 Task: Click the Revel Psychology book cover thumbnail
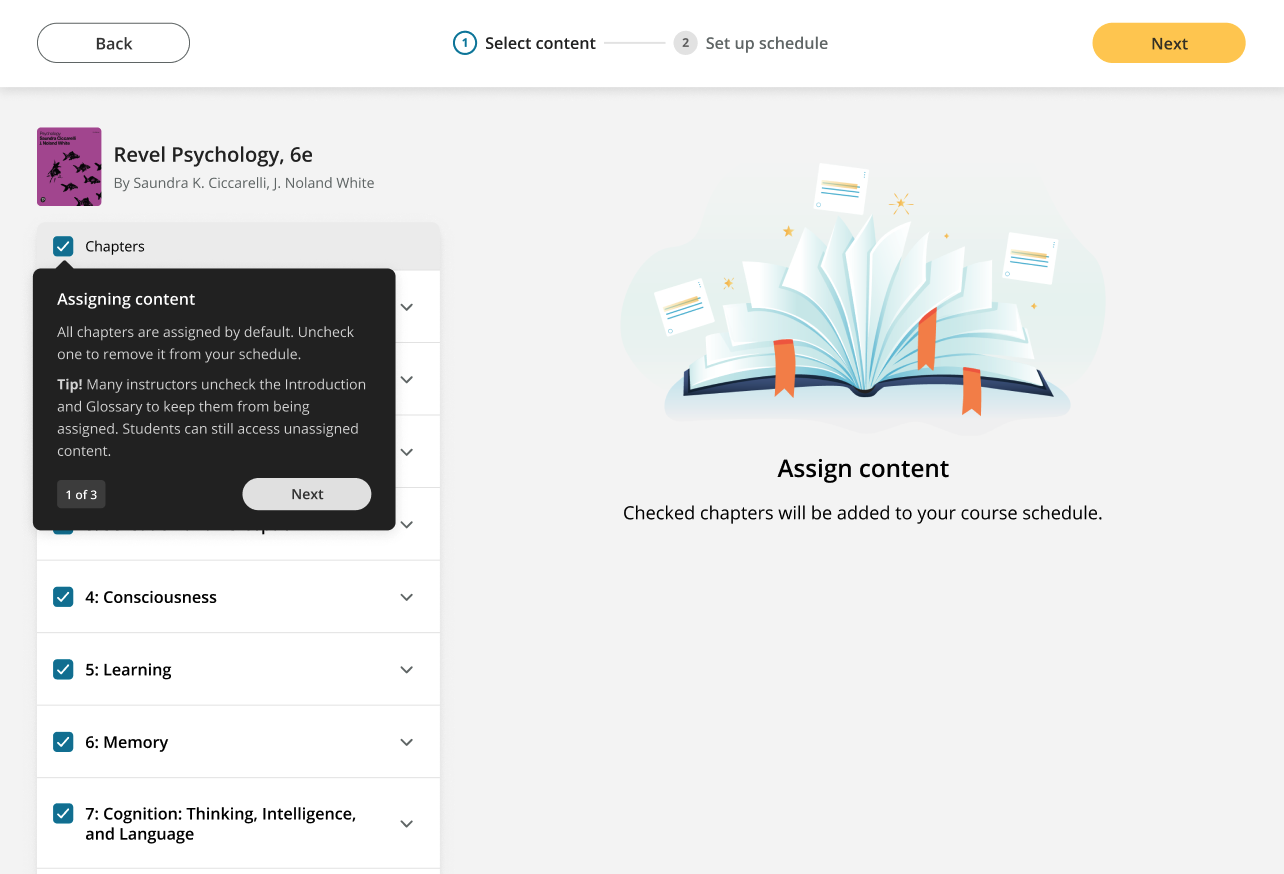click(69, 166)
